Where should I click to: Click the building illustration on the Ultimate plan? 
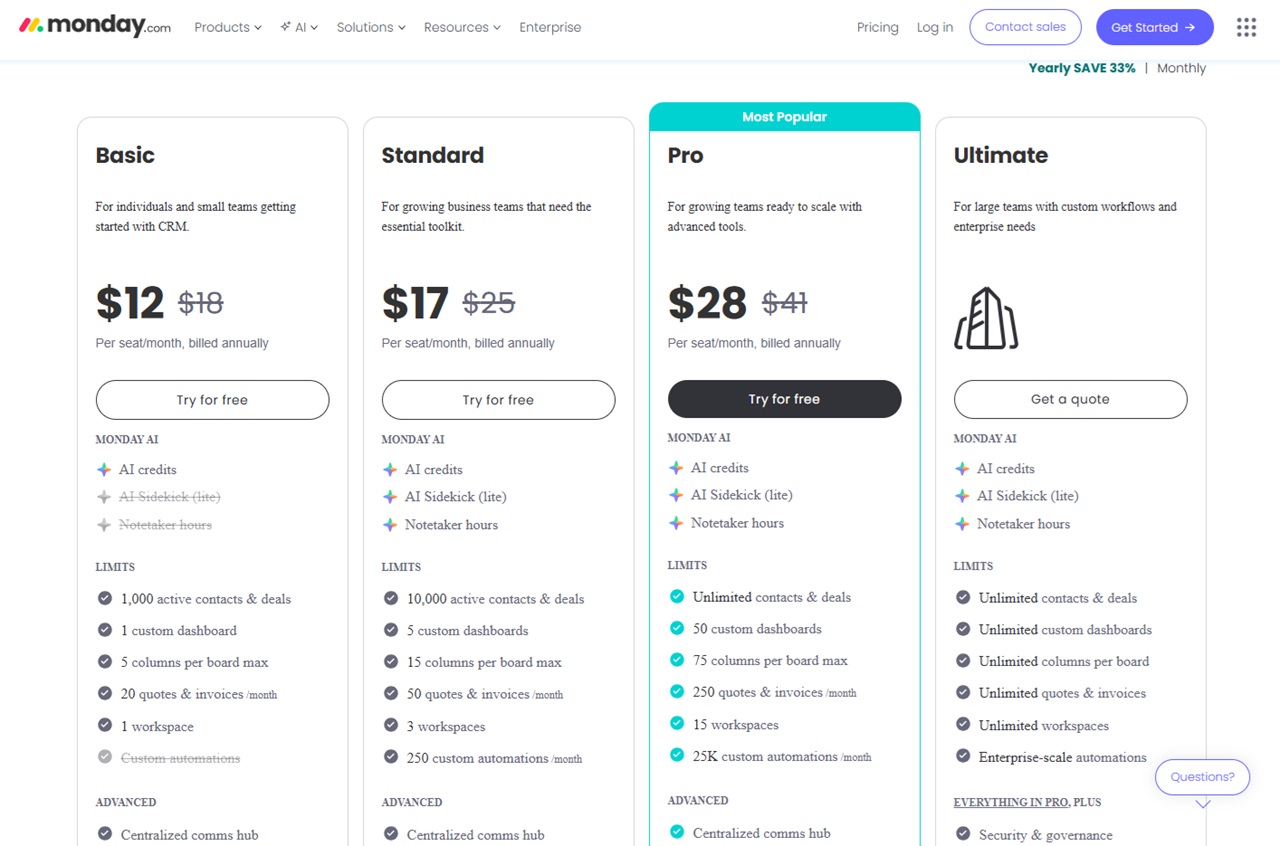tap(986, 319)
